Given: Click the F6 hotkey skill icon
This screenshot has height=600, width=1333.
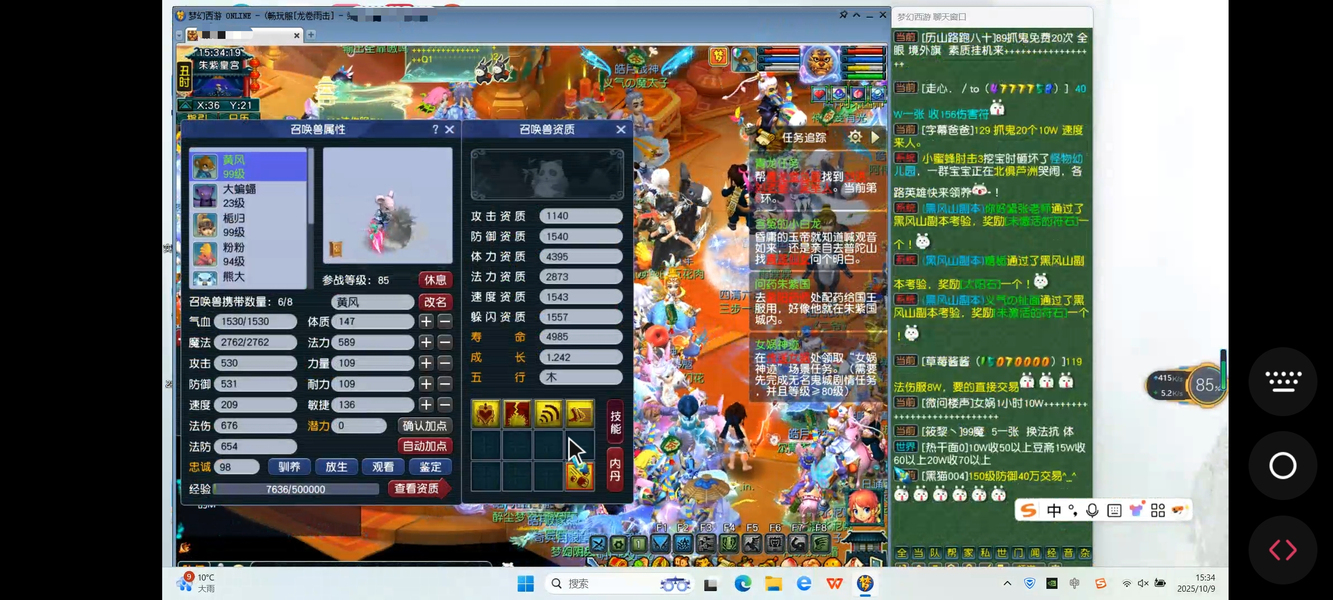Looking at the screenshot, I should point(775,544).
